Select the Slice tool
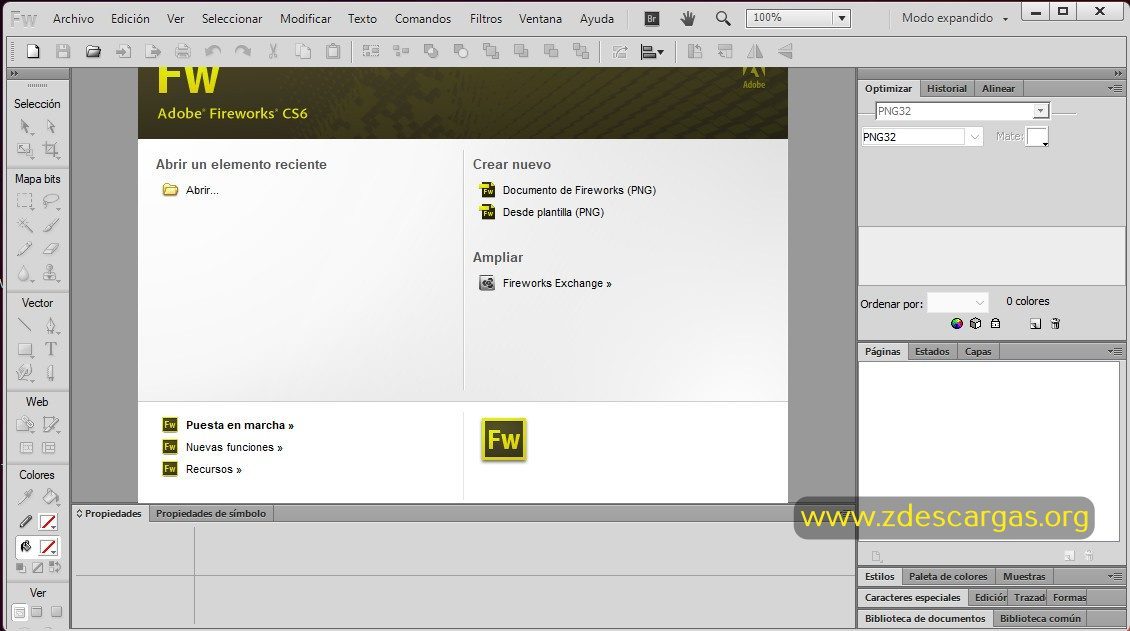The width and height of the screenshot is (1130, 631). [x=50, y=424]
